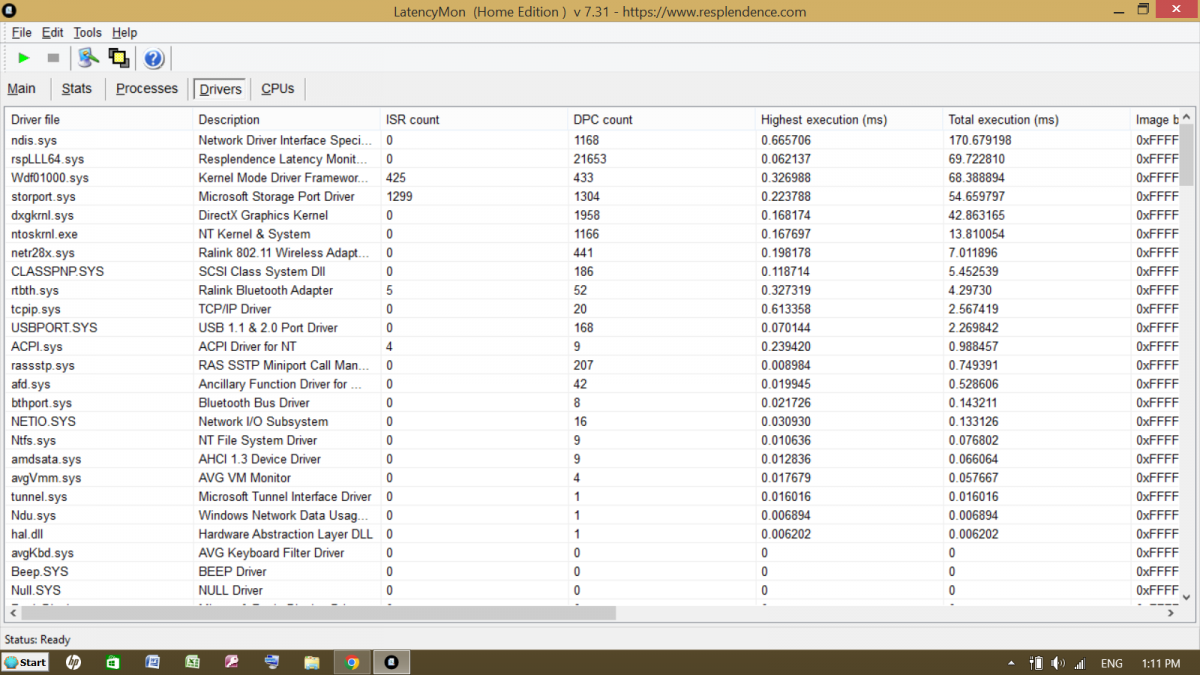
Task: Click the ENG input language indicator
Action: coord(1111,663)
